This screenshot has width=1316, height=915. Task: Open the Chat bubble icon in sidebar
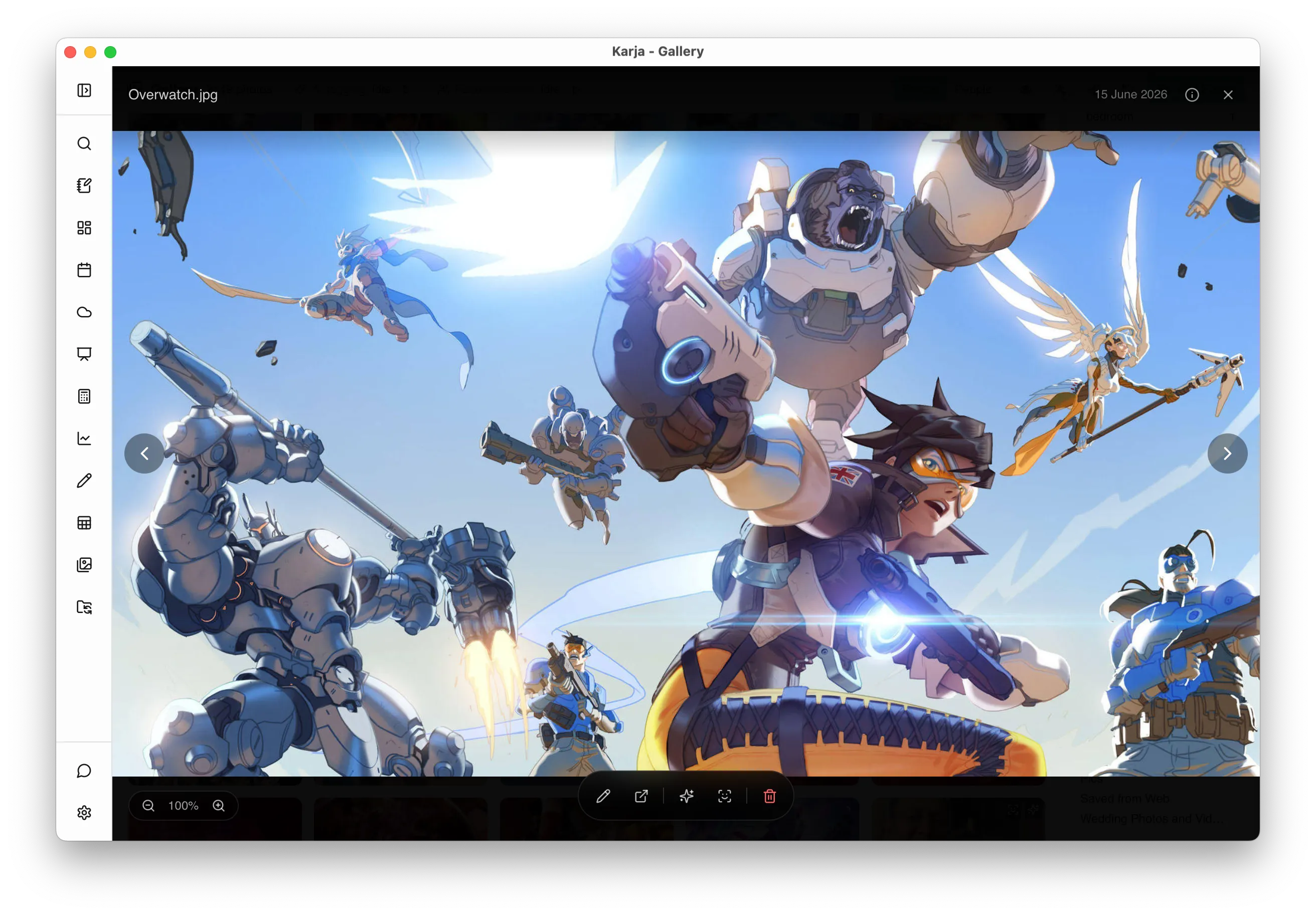pyautogui.click(x=84, y=771)
